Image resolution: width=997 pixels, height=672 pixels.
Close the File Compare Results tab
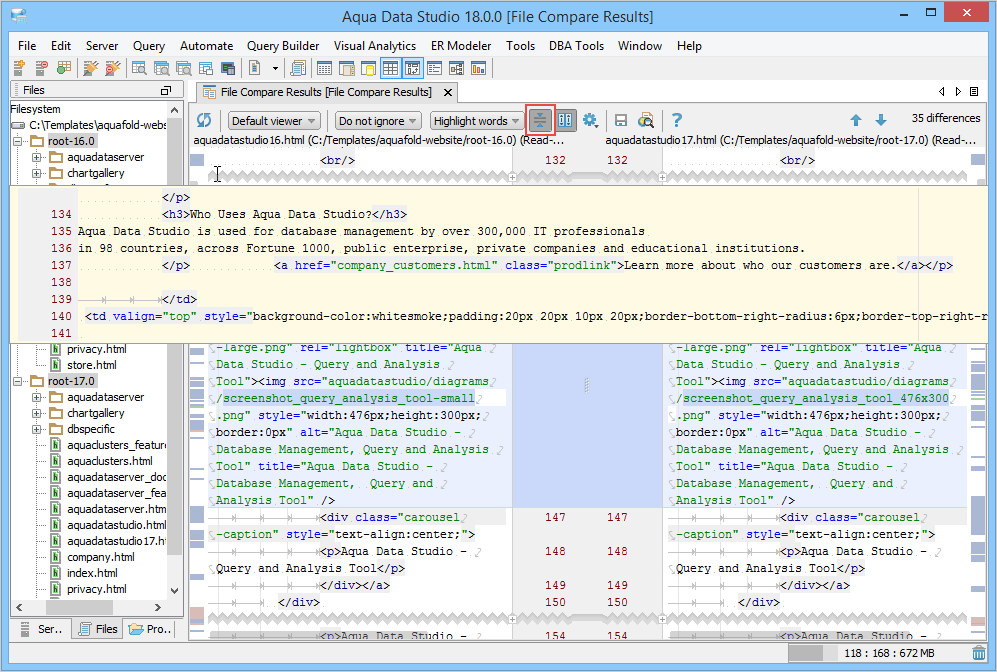447,92
